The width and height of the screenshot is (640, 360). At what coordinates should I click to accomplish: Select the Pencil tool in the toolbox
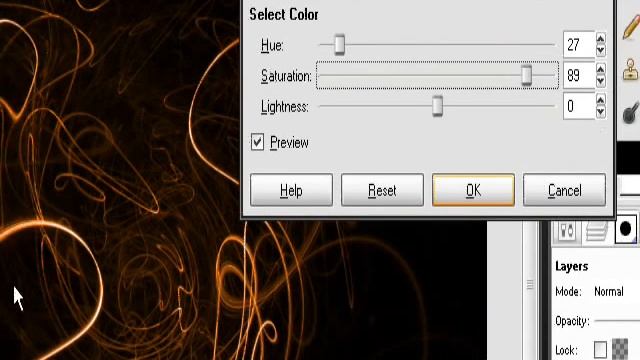tap(631, 28)
